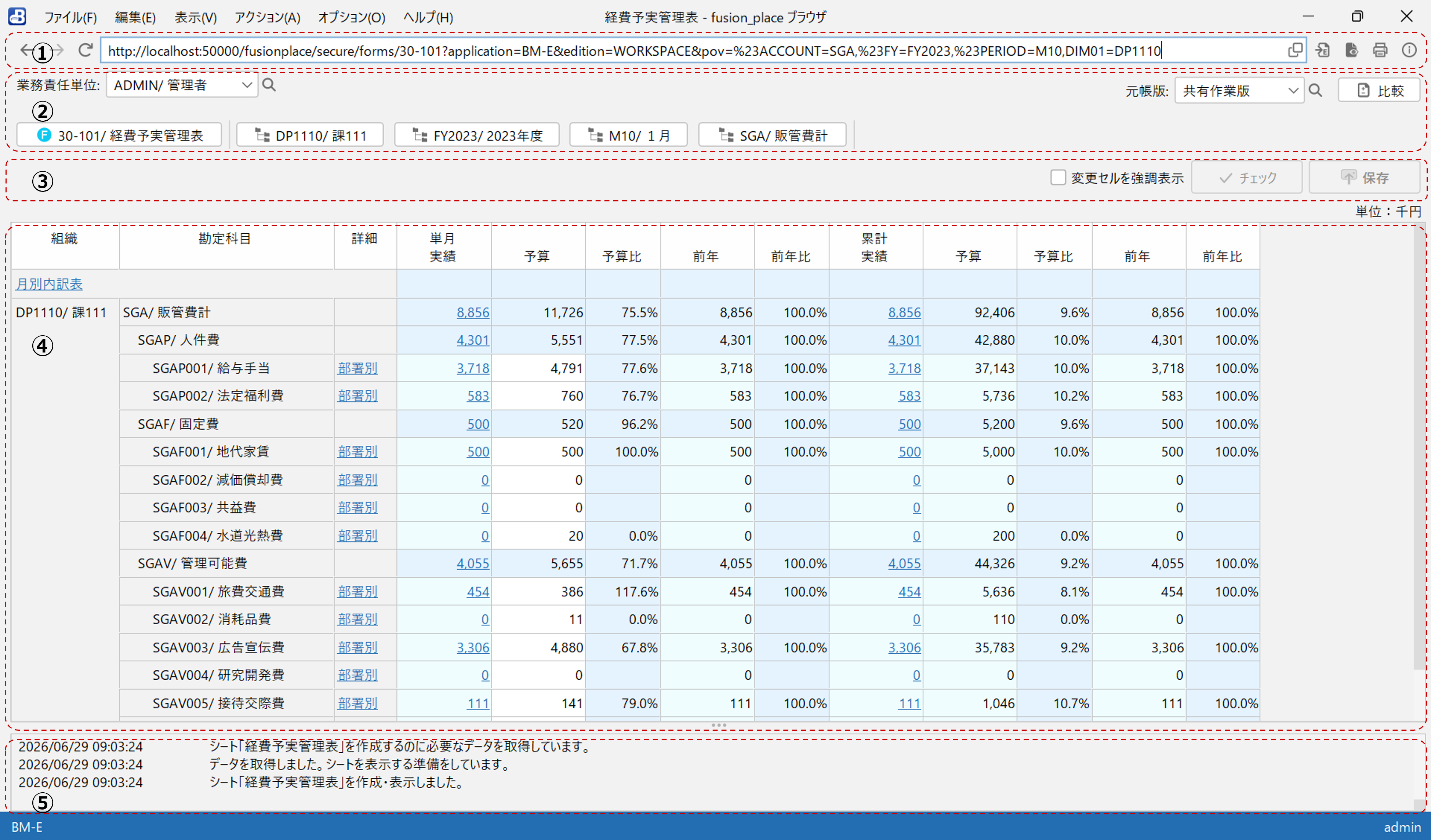Select the SGA/ 販管費計 account button
Screen dimensions: 1431x840
point(772,135)
